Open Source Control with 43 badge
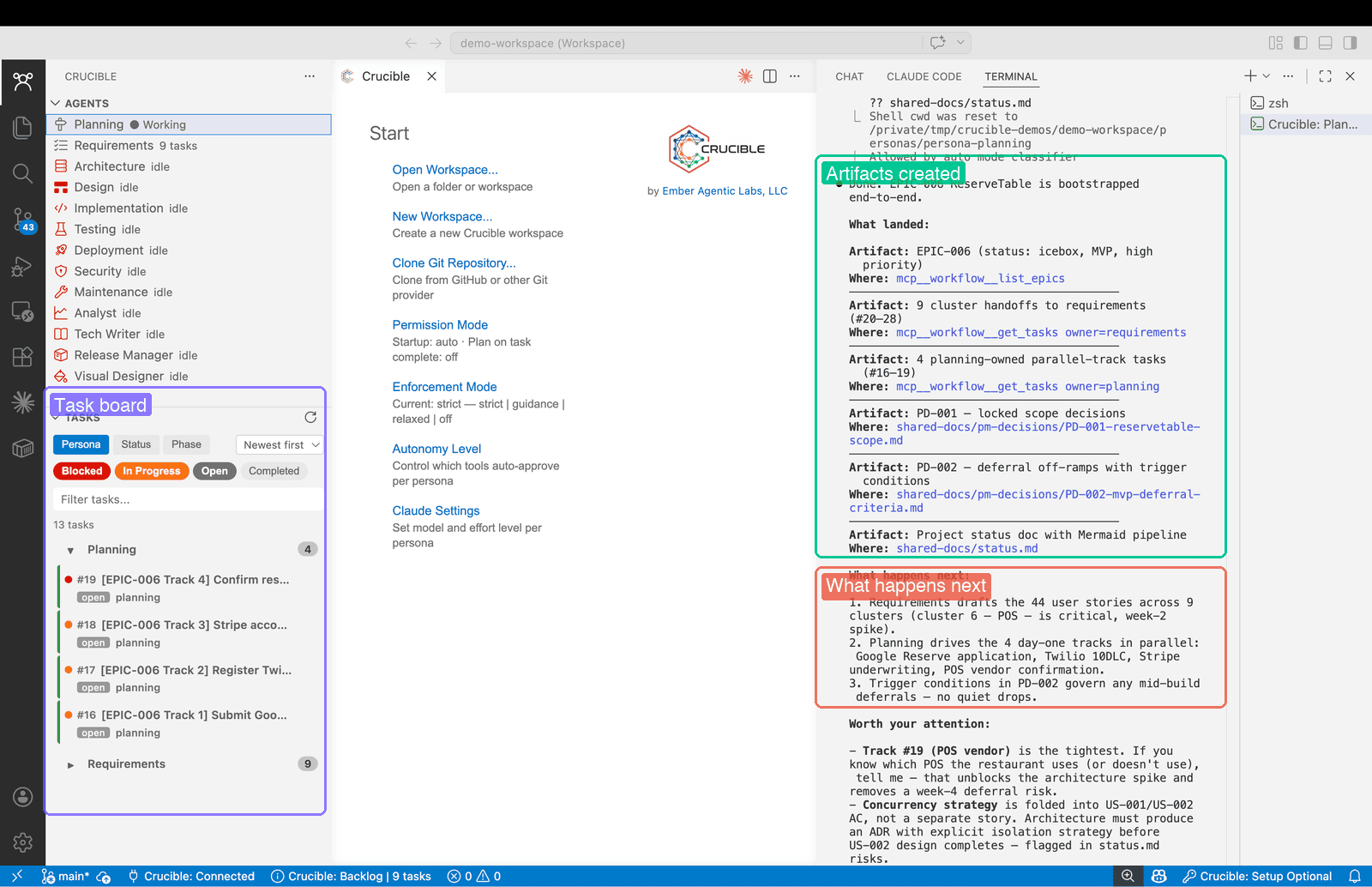This screenshot has height=887, width=1372. pos(23,220)
